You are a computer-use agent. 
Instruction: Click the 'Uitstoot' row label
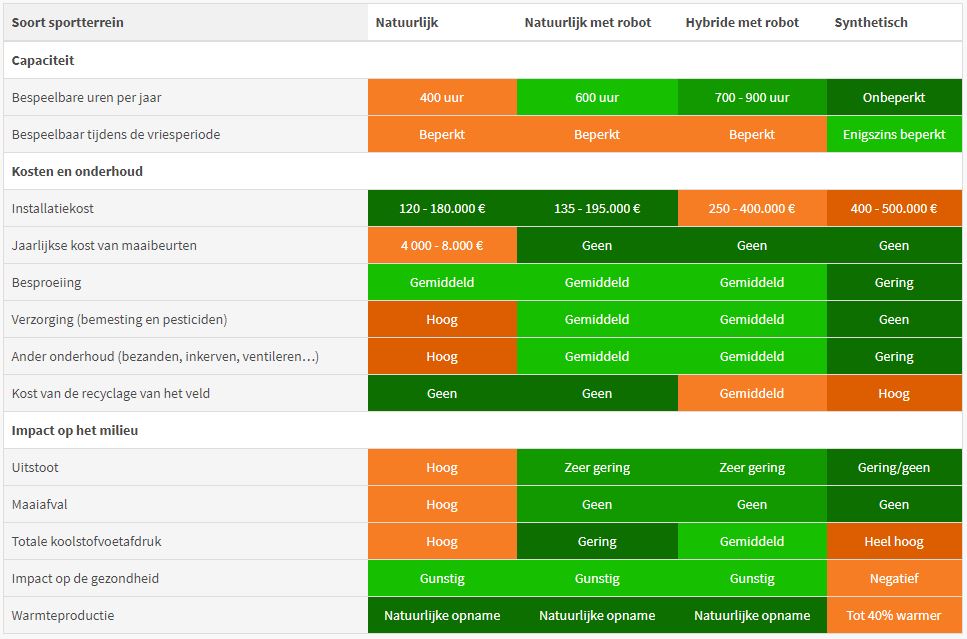(186, 468)
